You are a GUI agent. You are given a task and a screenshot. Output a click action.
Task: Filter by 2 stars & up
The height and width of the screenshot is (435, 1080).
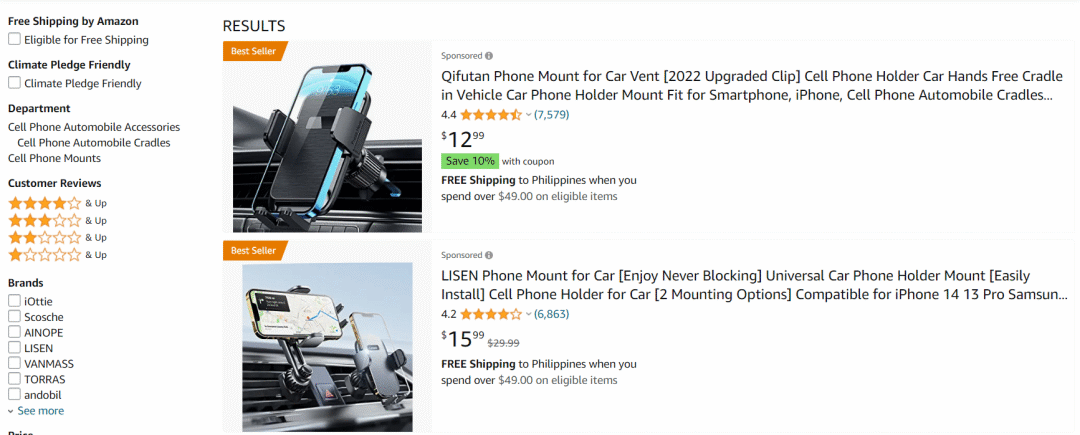pos(45,237)
